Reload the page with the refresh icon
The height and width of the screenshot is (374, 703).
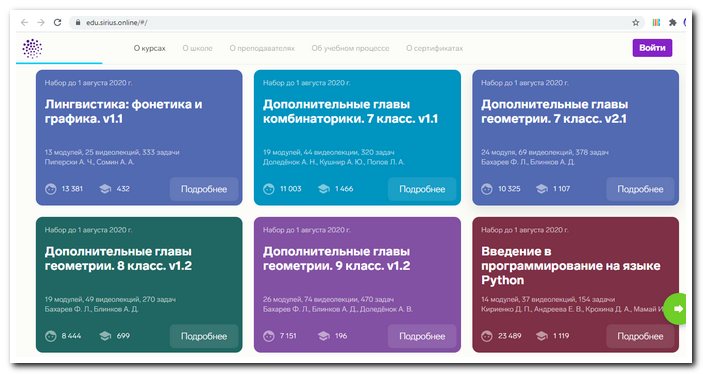[57, 22]
